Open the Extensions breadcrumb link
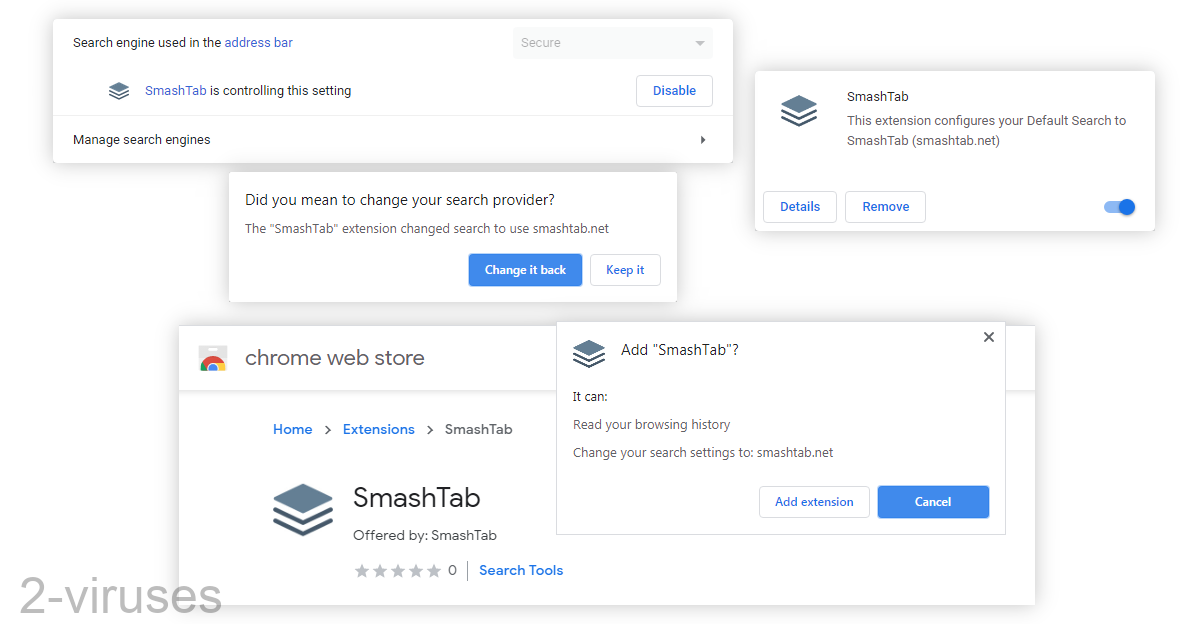Viewport: 1200px width, 624px height. [x=379, y=429]
